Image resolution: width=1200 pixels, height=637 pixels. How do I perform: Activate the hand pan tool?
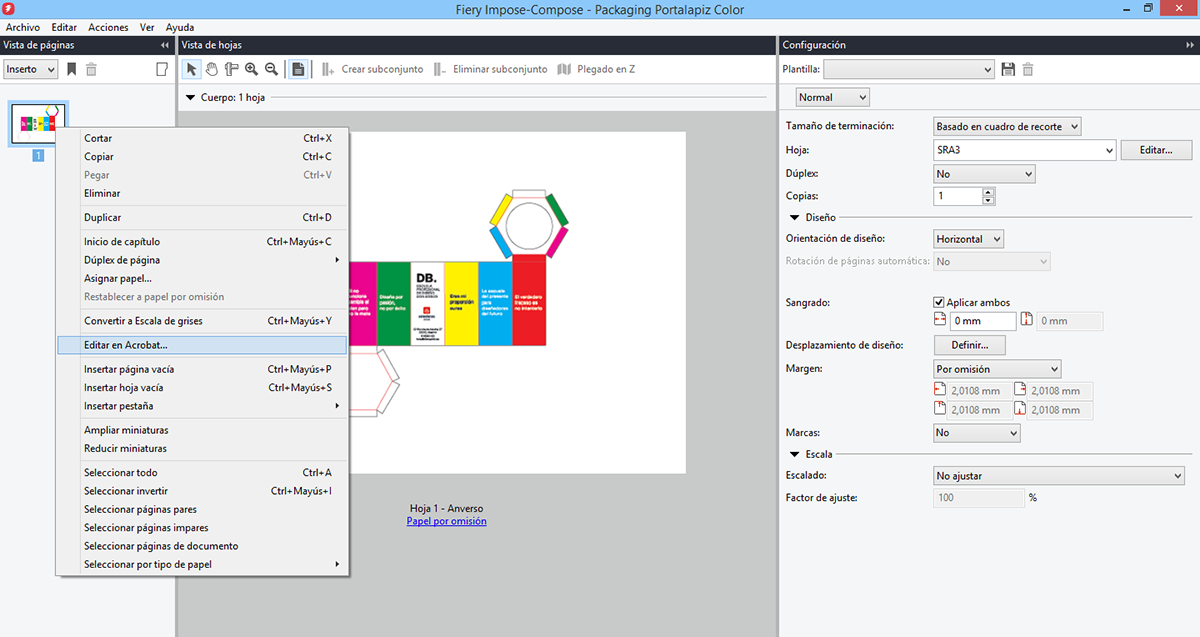click(211, 69)
